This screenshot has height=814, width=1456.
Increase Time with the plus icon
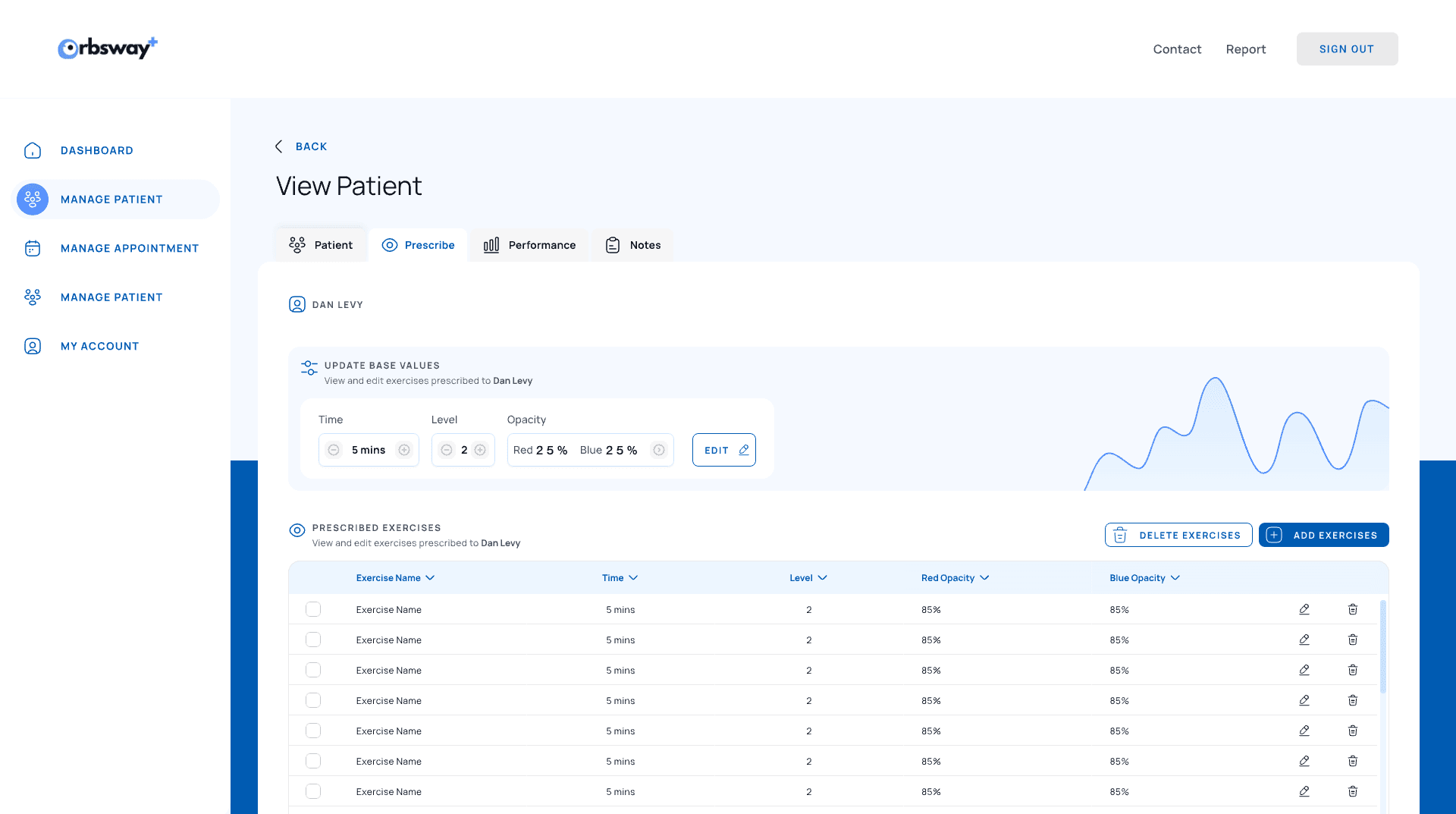404,450
